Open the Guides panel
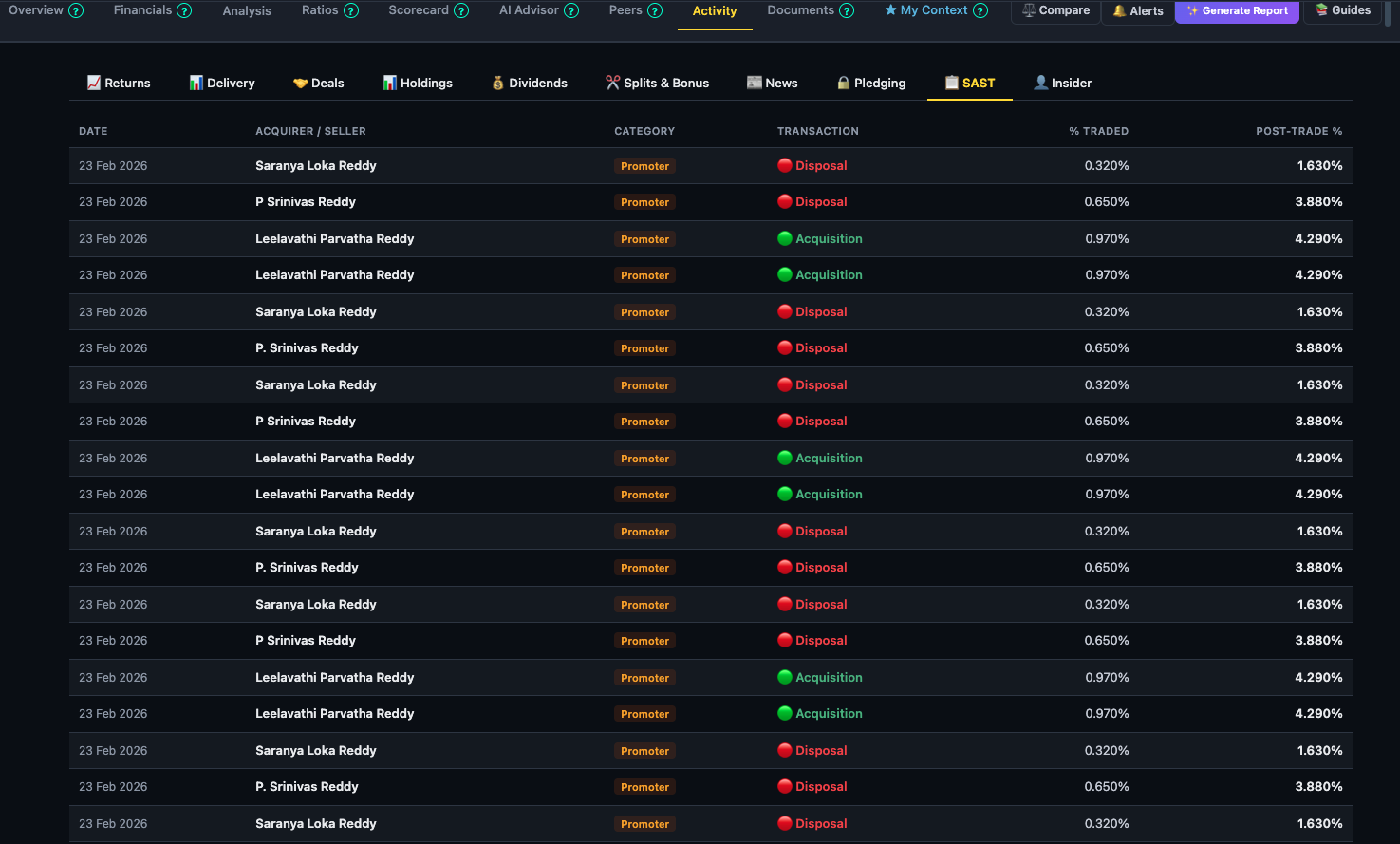This screenshot has height=844, width=1400. tap(1343, 10)
